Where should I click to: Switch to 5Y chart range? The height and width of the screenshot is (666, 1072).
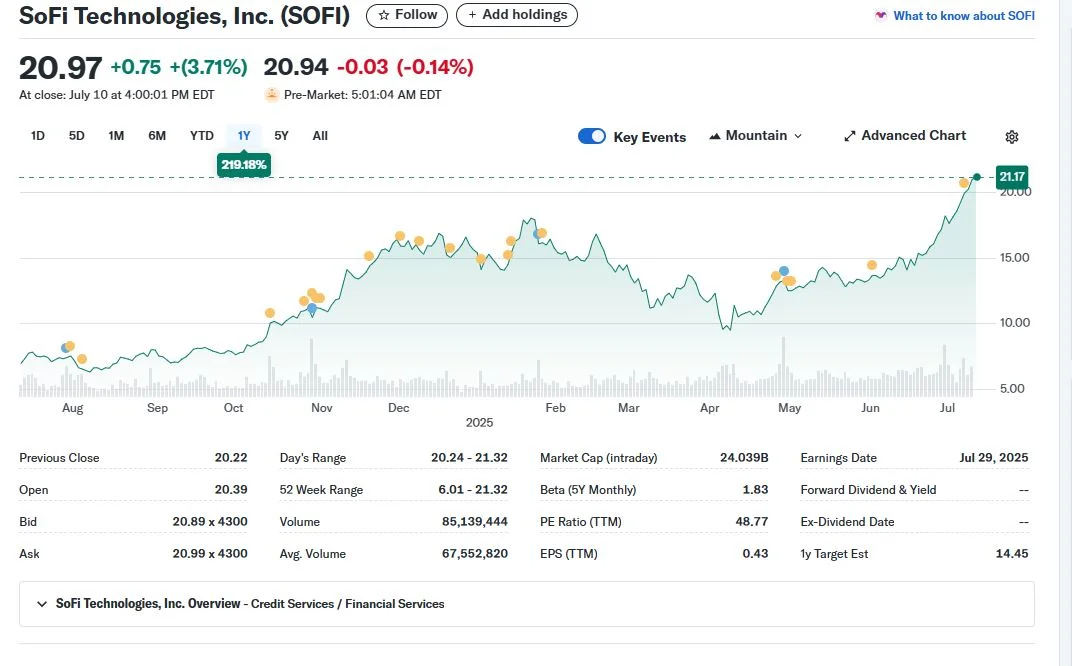[281, 136]
